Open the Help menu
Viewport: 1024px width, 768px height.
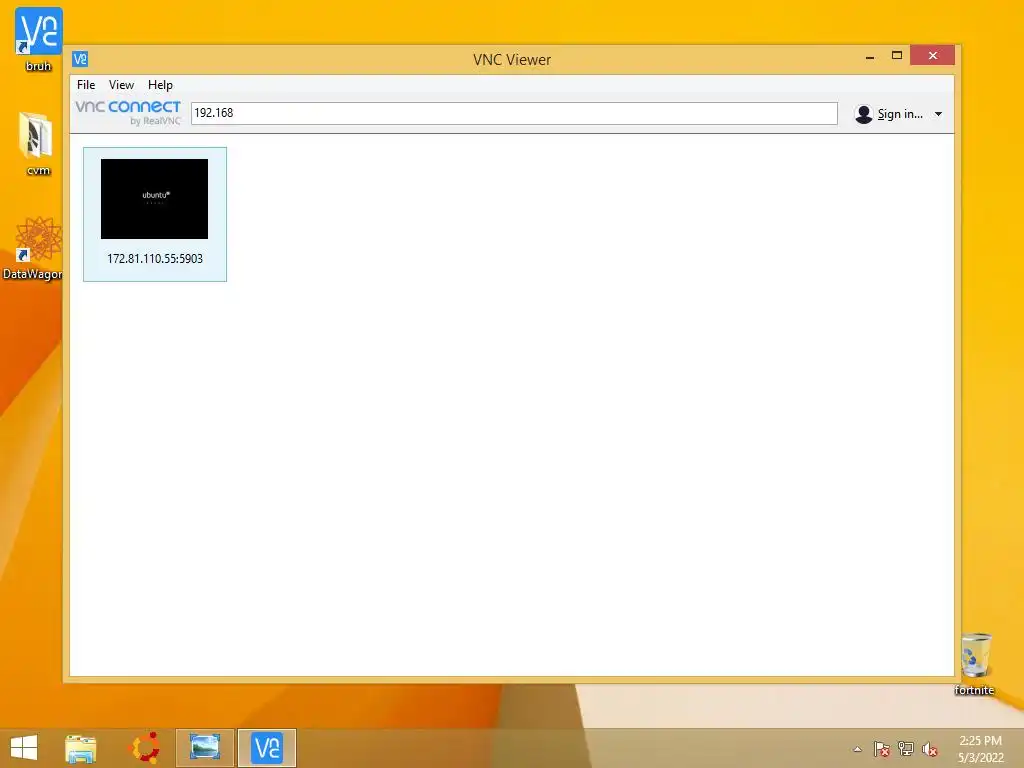click(x=160, y=85)
